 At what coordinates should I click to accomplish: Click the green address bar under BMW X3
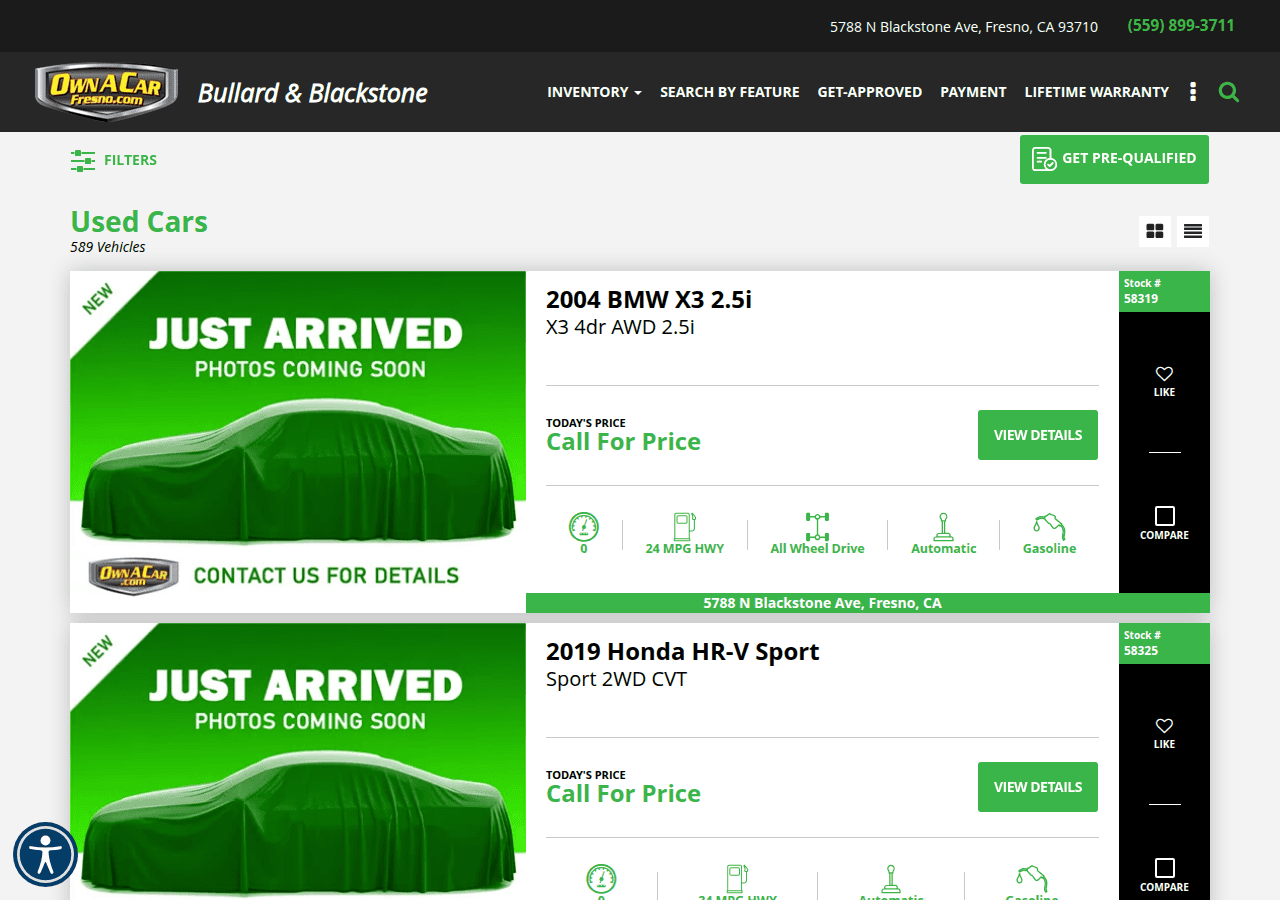pos(868,603)
